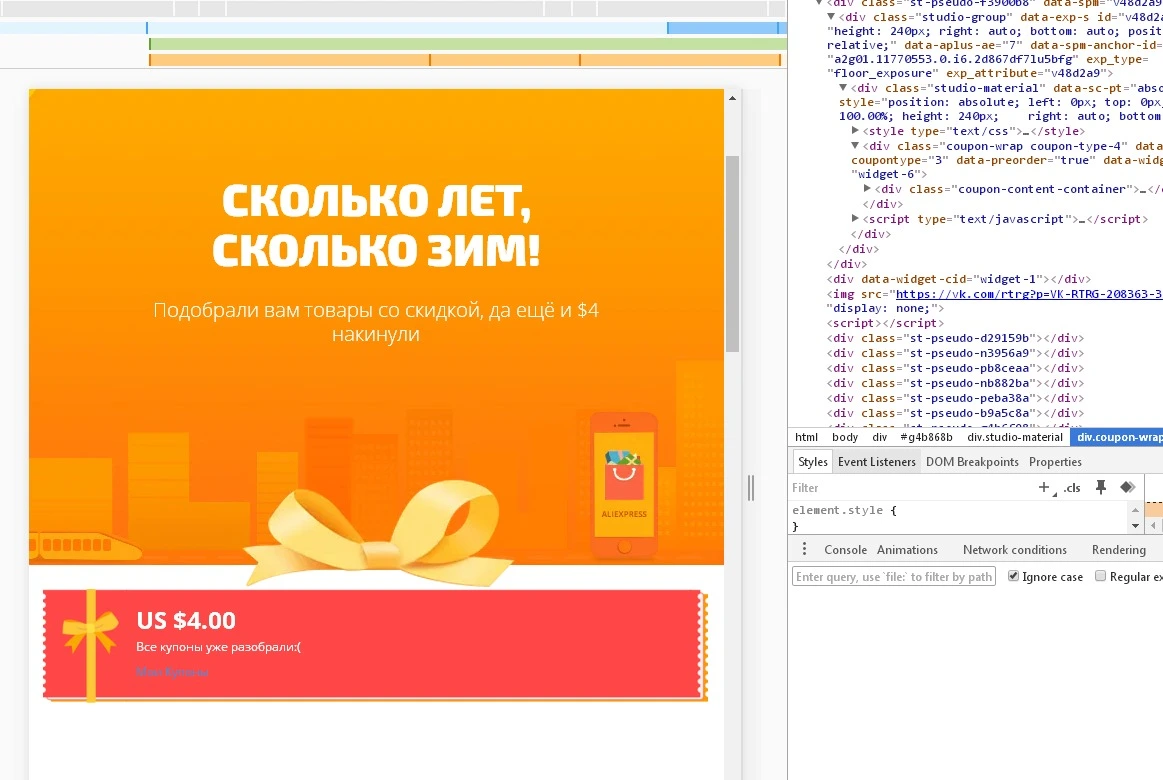Toggle element state with the pin icon
1163x780 pixels.
tap(1101, 487)
